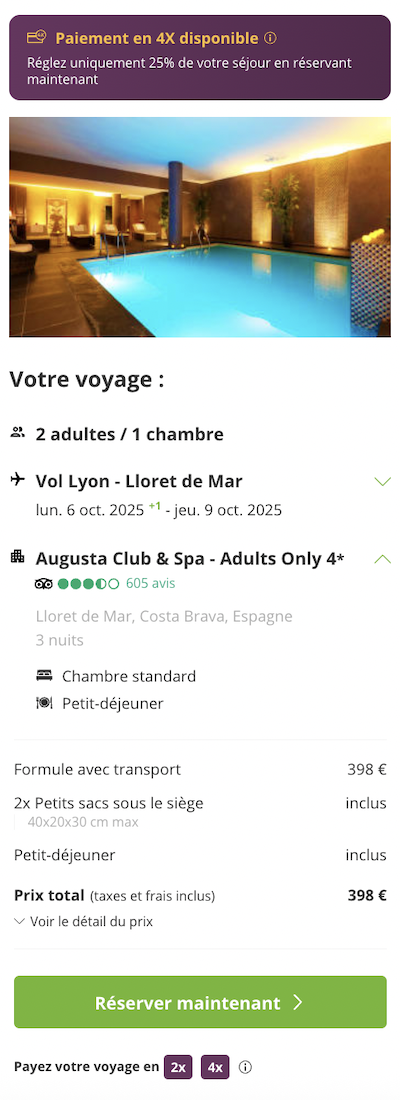Open the 605 avis reviews link
This screenshot has height=1100, width=400.
tap(151, 583)
